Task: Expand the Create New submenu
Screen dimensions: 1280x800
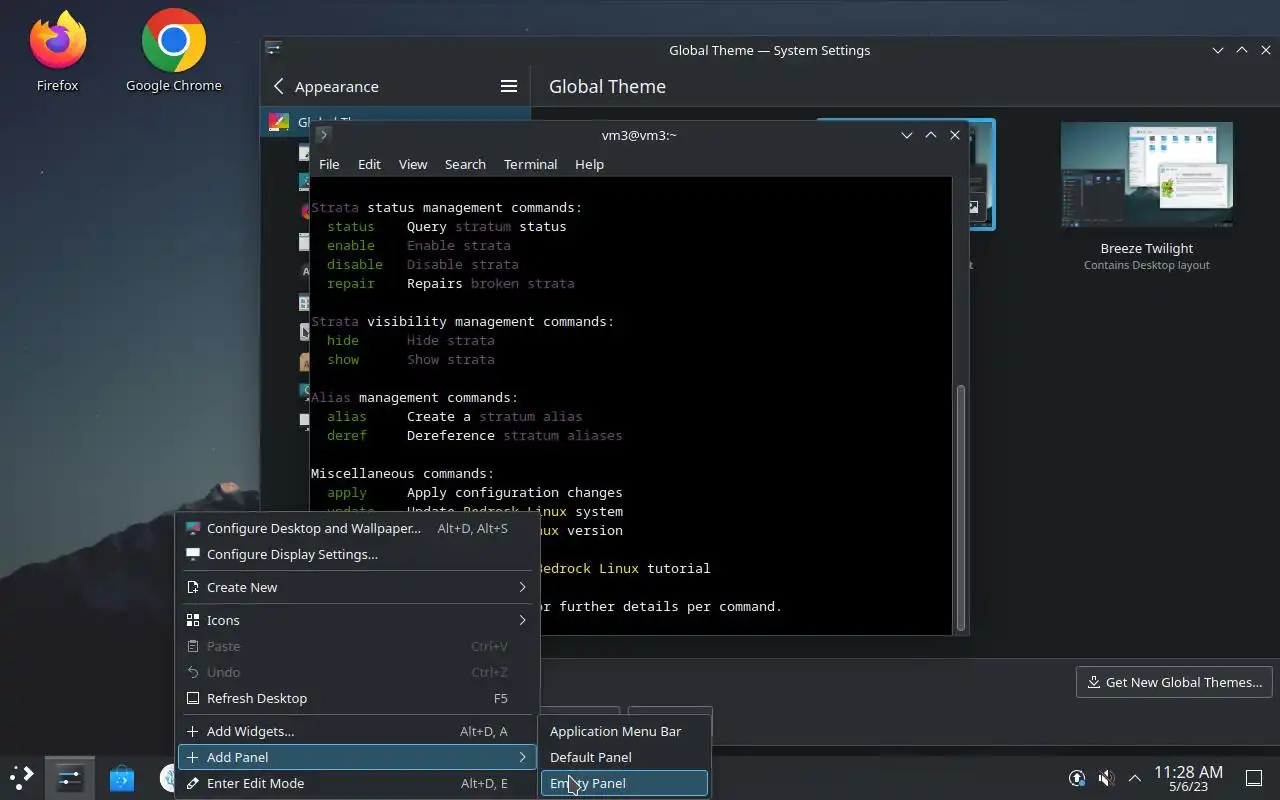Action: (x=357, y=587)
